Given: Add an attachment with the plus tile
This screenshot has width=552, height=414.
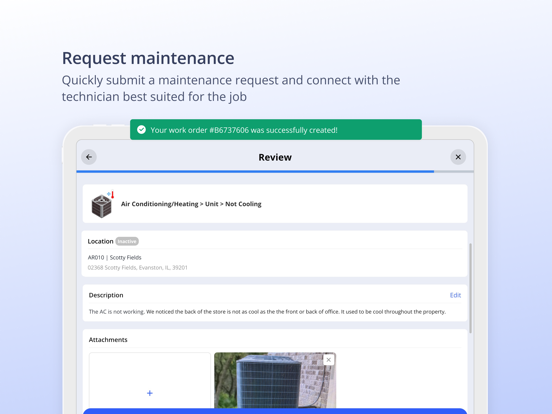Looking at the screenshot, I should (x=150, y=381).
